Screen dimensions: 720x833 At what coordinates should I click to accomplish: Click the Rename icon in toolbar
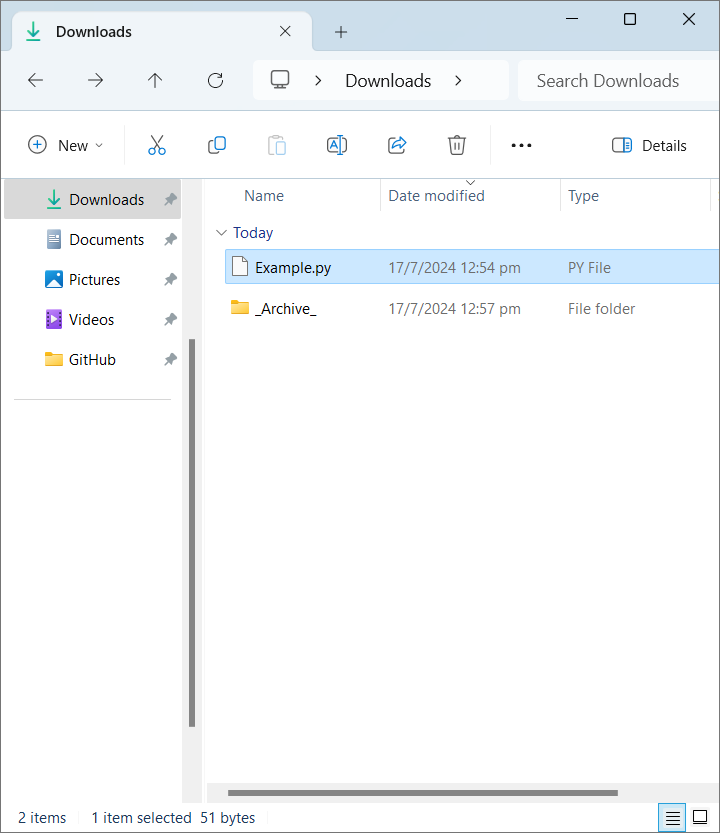(x=337, y=145)
